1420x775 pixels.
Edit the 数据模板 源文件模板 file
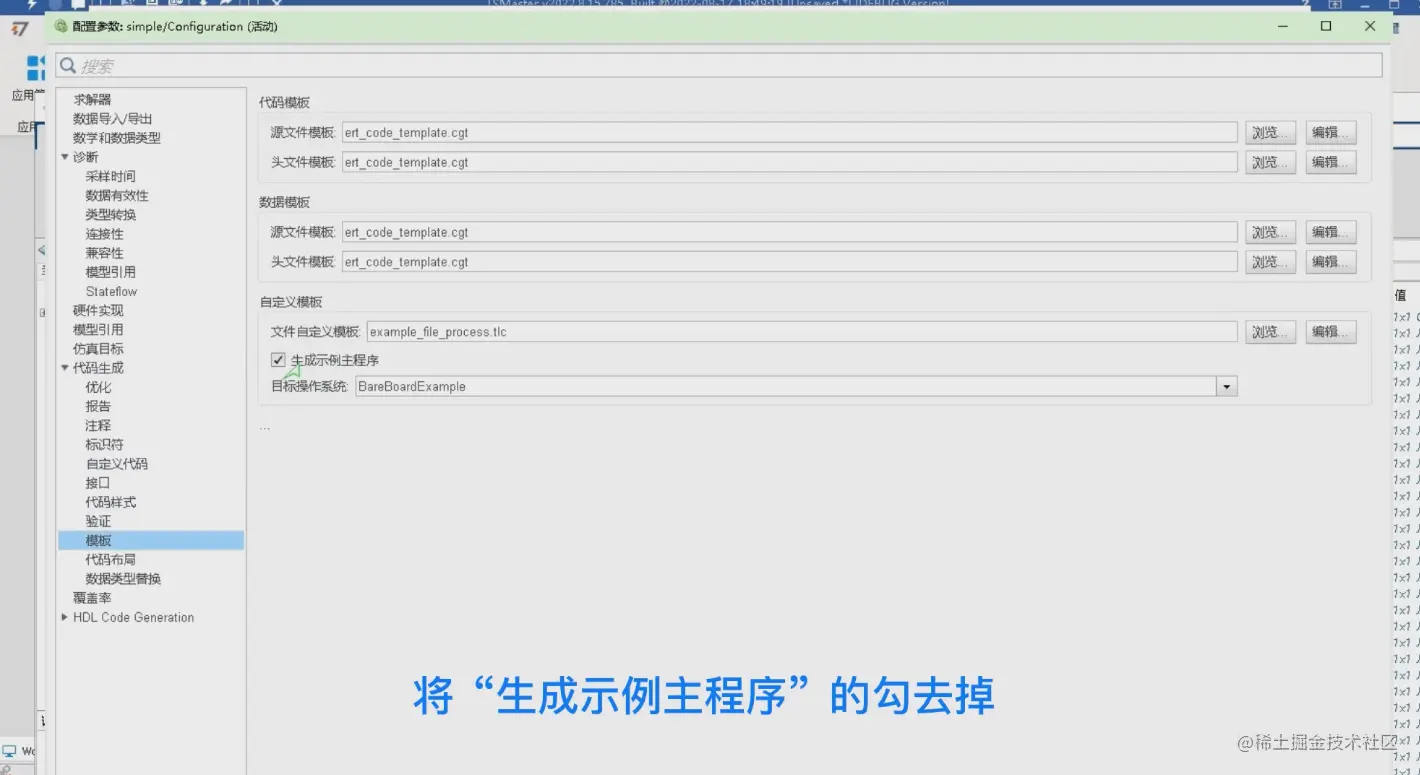[x=1331, y=232]
